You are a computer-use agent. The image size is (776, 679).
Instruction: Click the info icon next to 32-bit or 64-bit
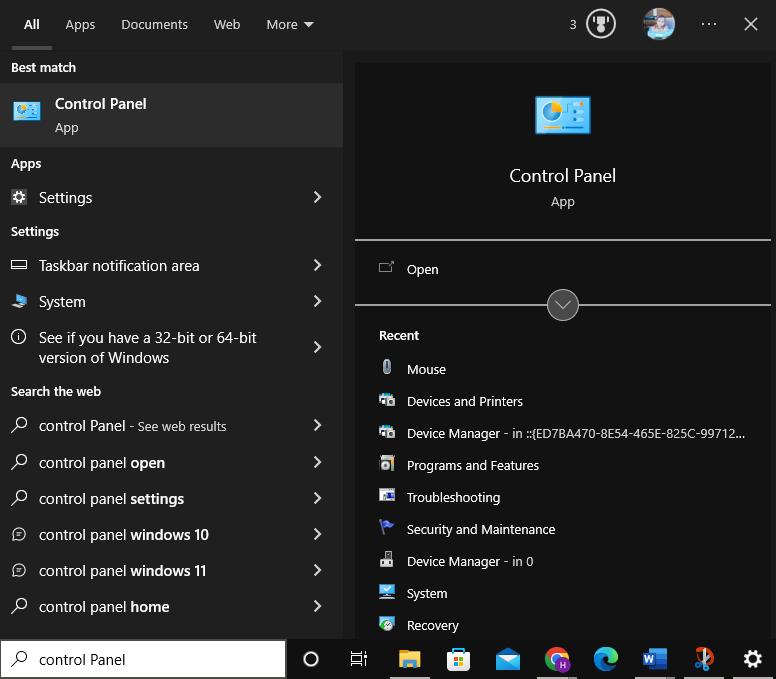[x=19, y=338]
